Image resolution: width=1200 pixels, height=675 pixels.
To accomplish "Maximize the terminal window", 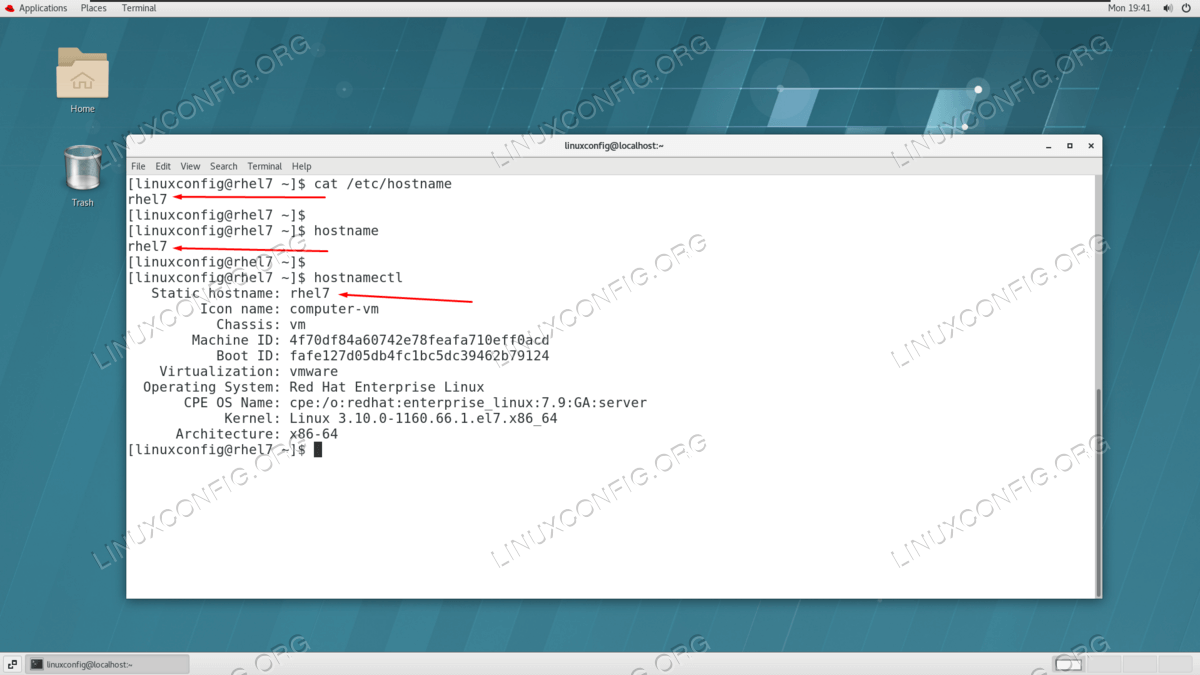I will (1069, 146).
